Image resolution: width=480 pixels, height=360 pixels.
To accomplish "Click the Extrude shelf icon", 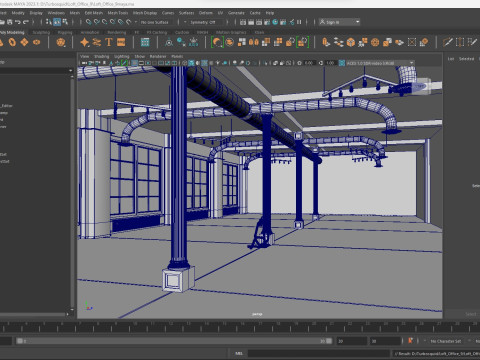I will coord(326,42).
